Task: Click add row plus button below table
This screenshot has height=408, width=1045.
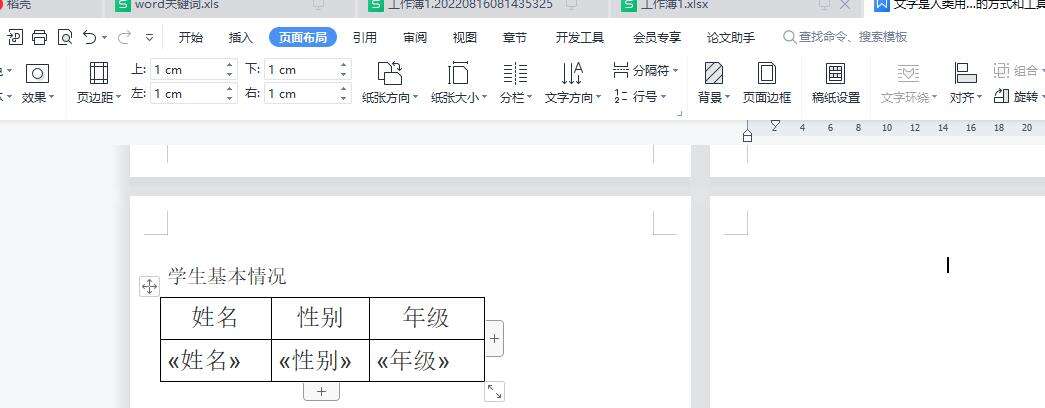Action: (321, 392)
